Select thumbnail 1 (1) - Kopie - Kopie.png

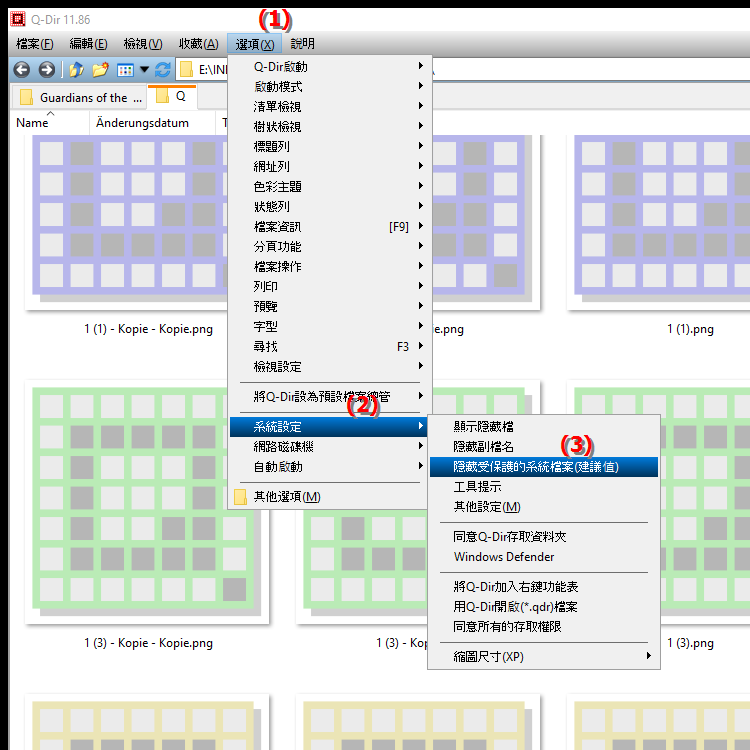(127, 222)
